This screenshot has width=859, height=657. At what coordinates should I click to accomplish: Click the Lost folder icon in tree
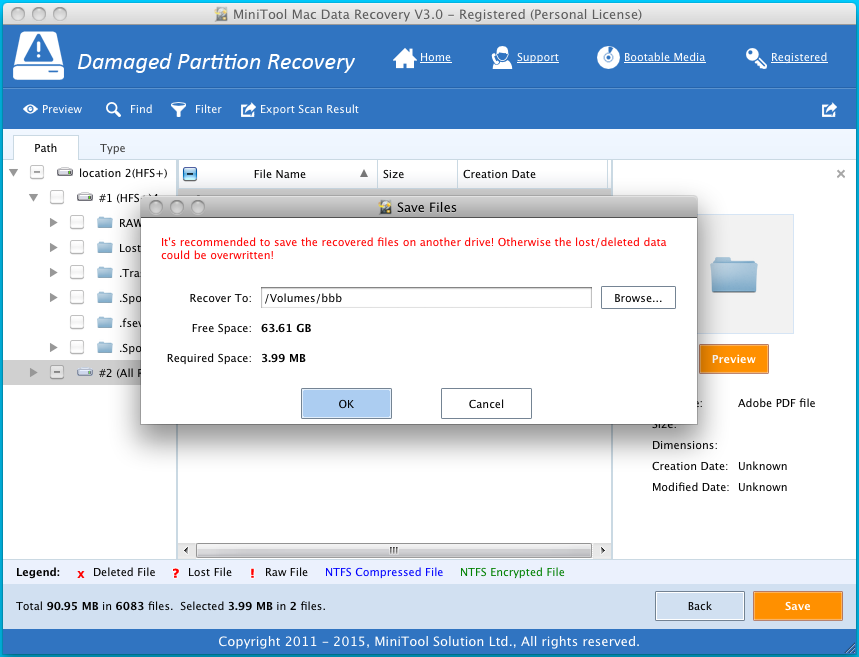pyautogui.click(x=105, y=247)
